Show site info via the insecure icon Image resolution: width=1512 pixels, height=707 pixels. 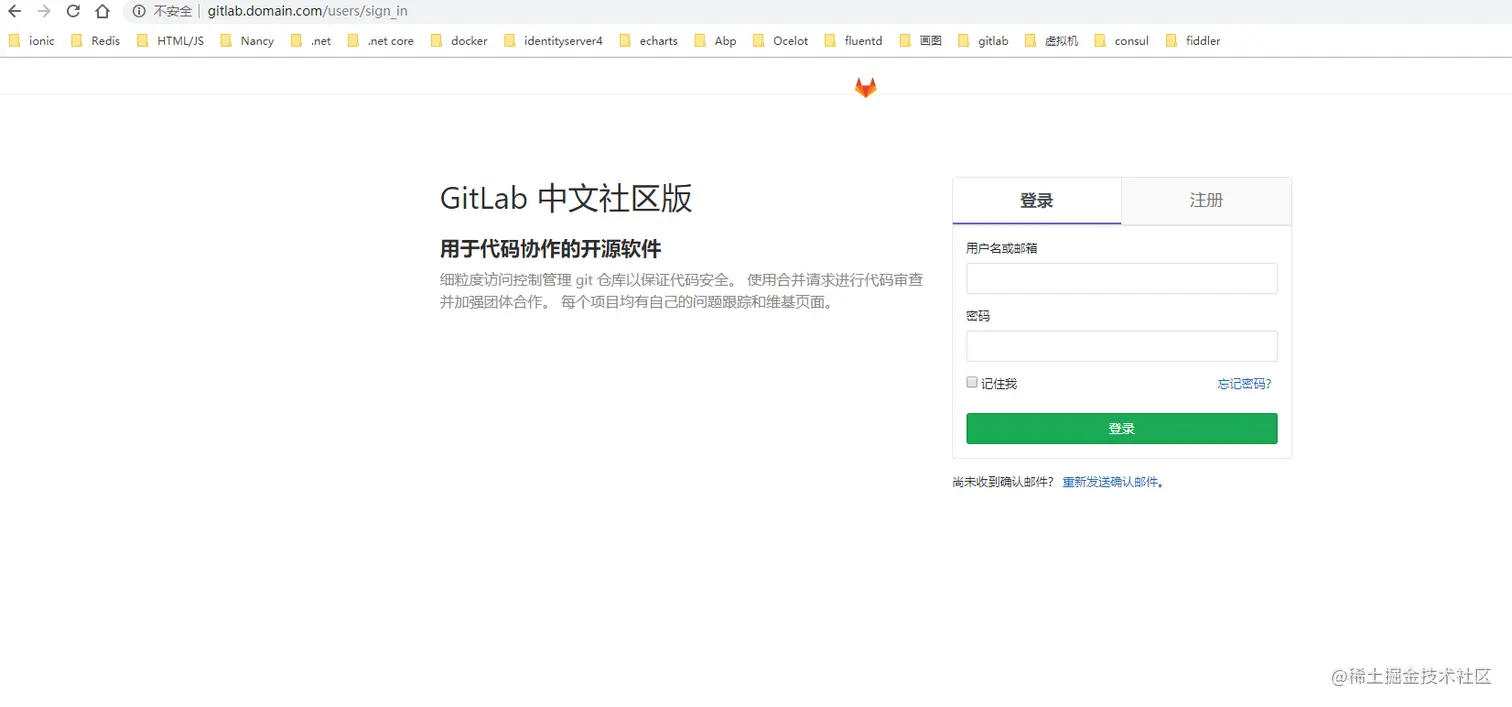(140, 11)
